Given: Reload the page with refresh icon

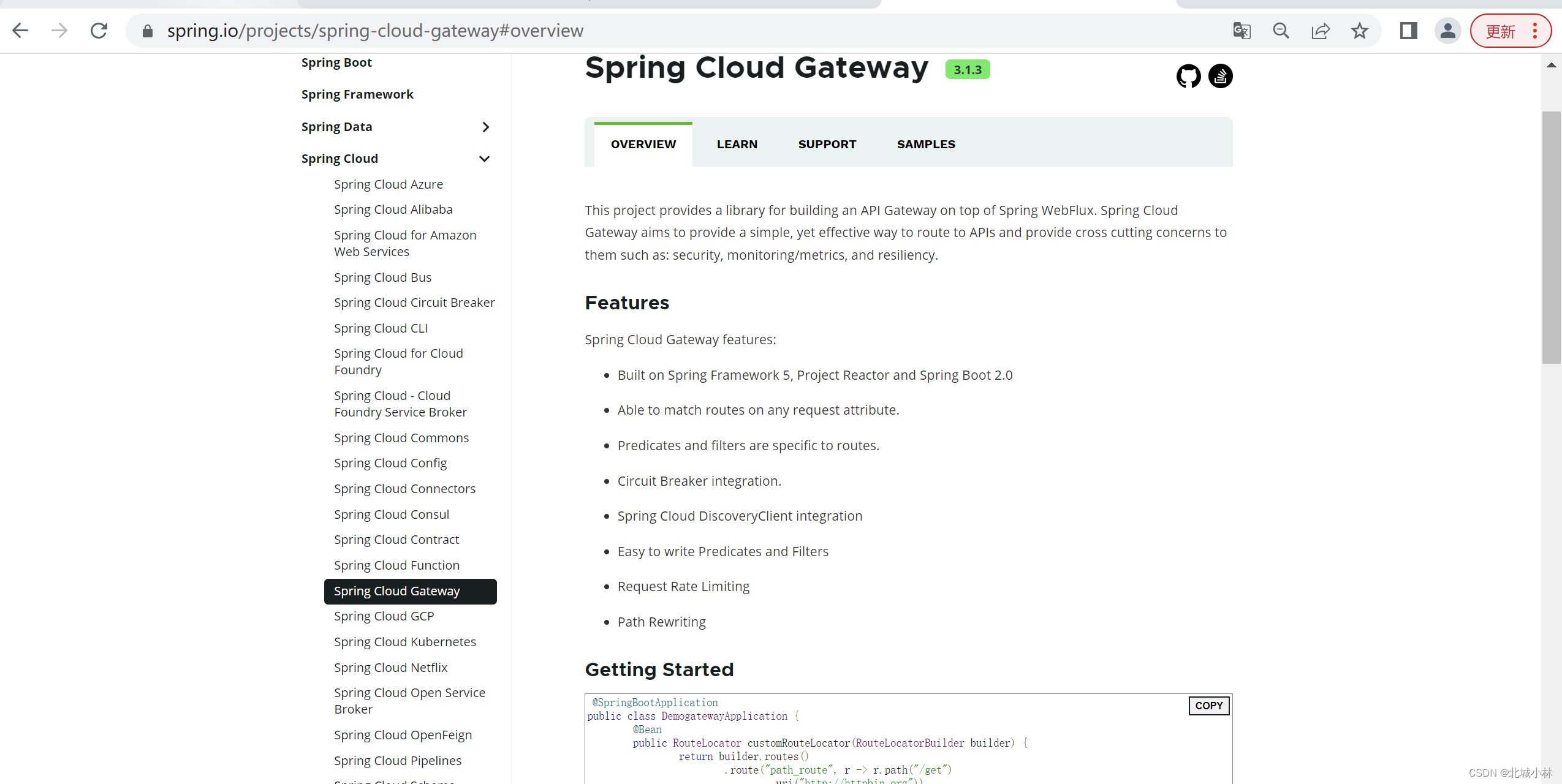Looking at the screenshot, I should pos(99,31).
